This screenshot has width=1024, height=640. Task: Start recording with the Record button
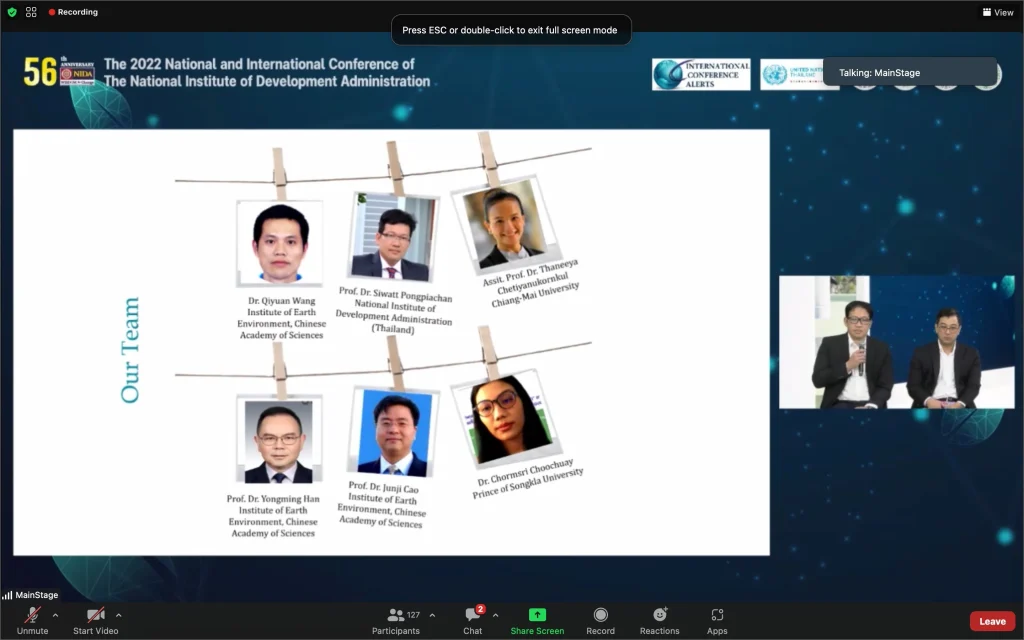[600, 621]
